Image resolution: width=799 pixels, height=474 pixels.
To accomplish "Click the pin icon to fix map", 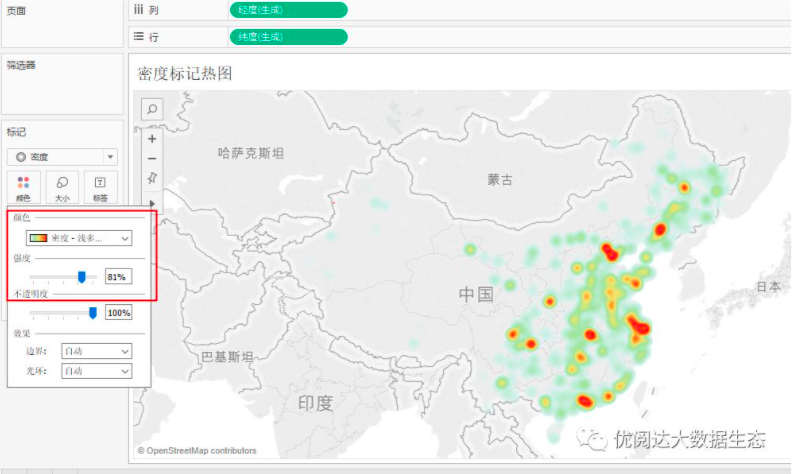I will point(152,178).
